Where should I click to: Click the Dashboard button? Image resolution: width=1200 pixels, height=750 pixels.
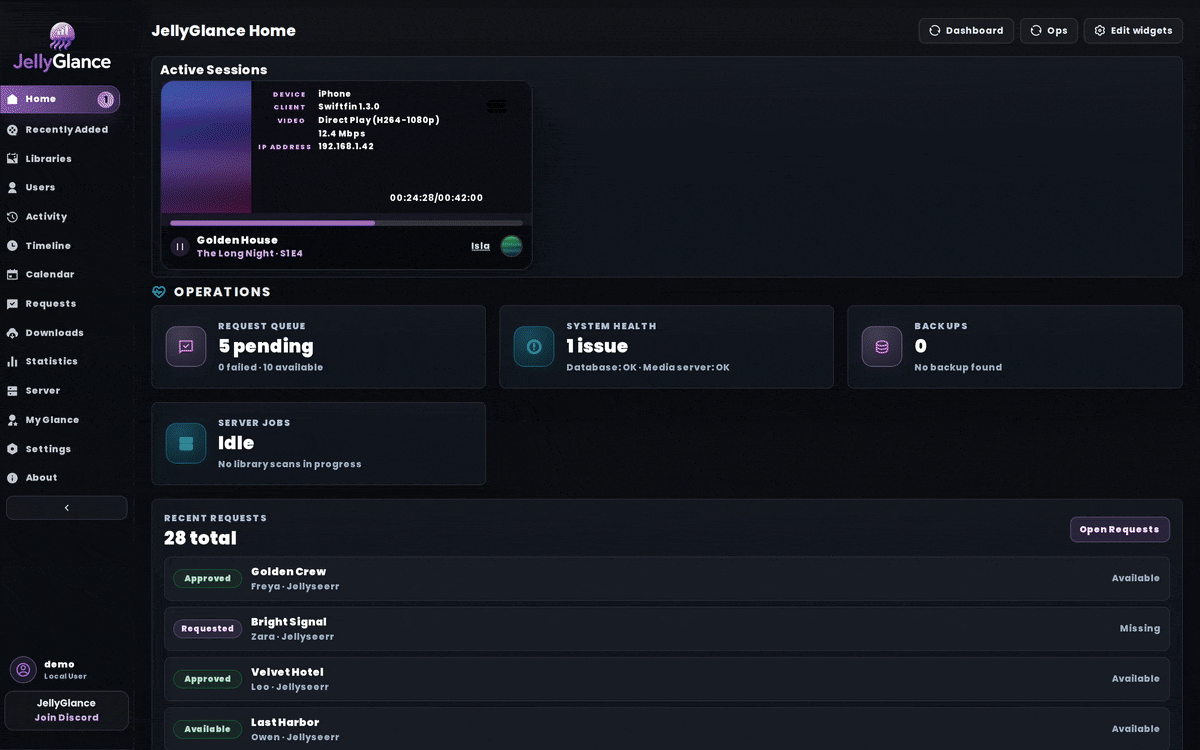966,31
